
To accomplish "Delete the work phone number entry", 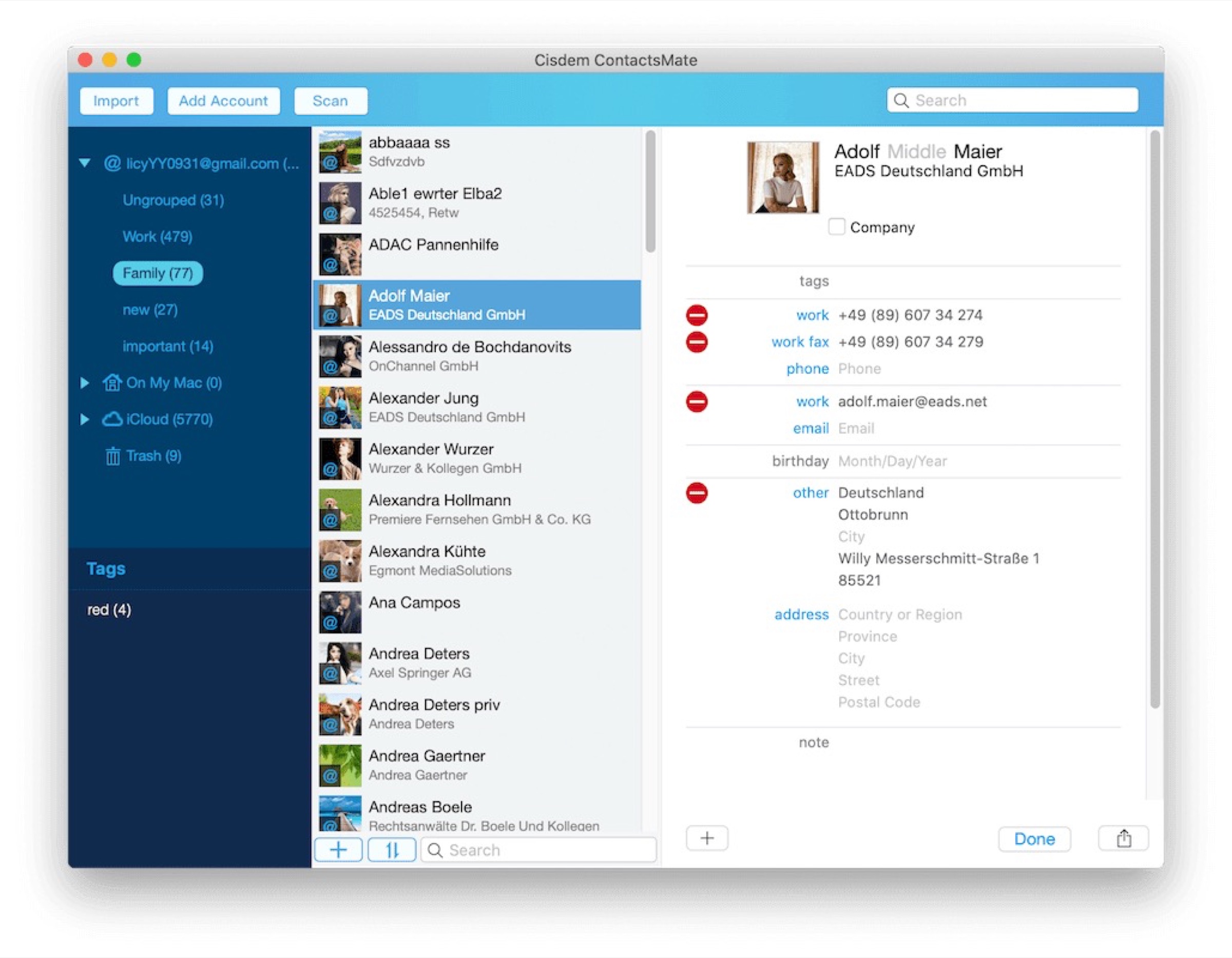I will (697, 315).
